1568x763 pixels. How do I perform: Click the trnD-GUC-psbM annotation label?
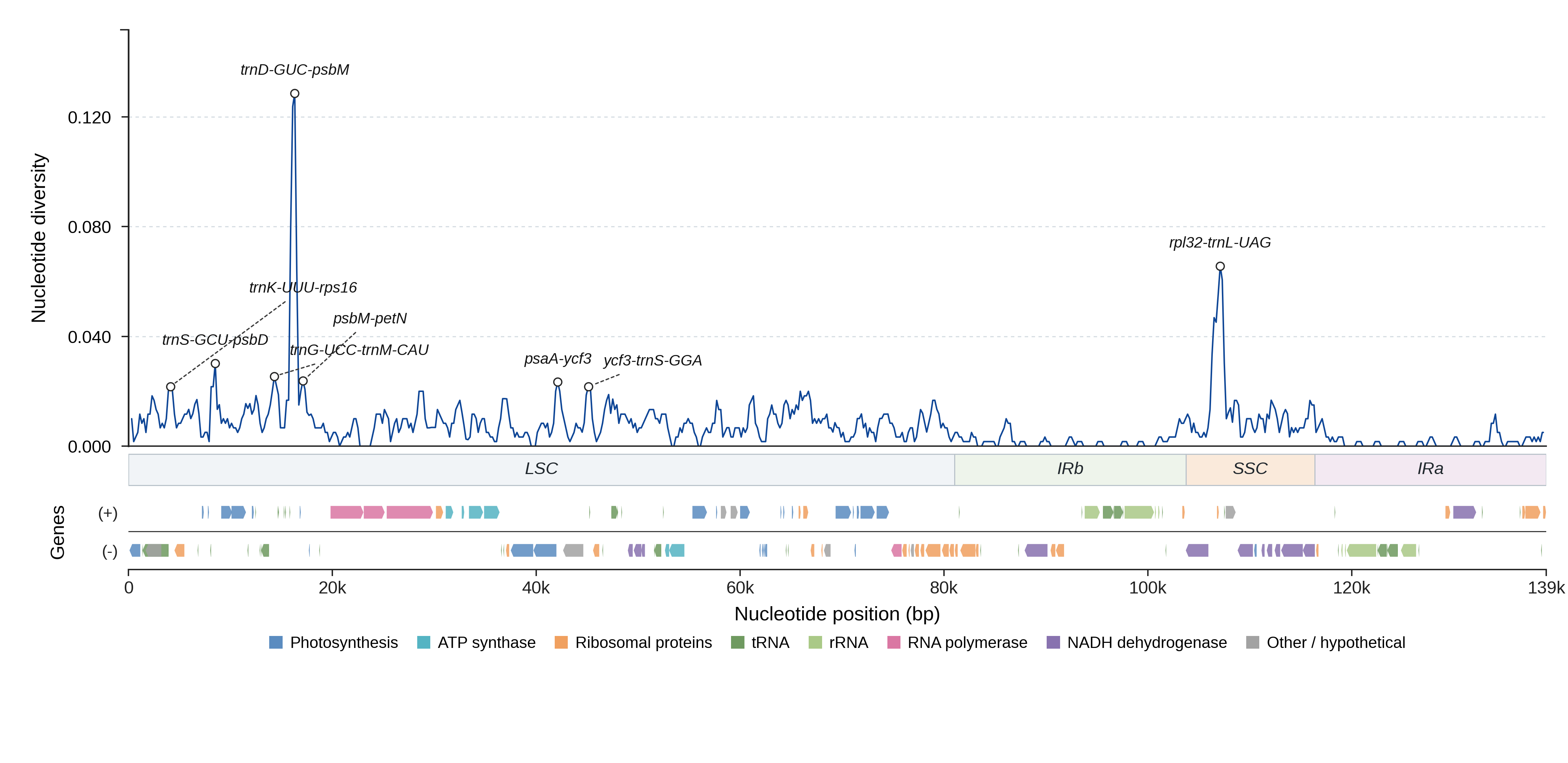click(x=295, y=70)
